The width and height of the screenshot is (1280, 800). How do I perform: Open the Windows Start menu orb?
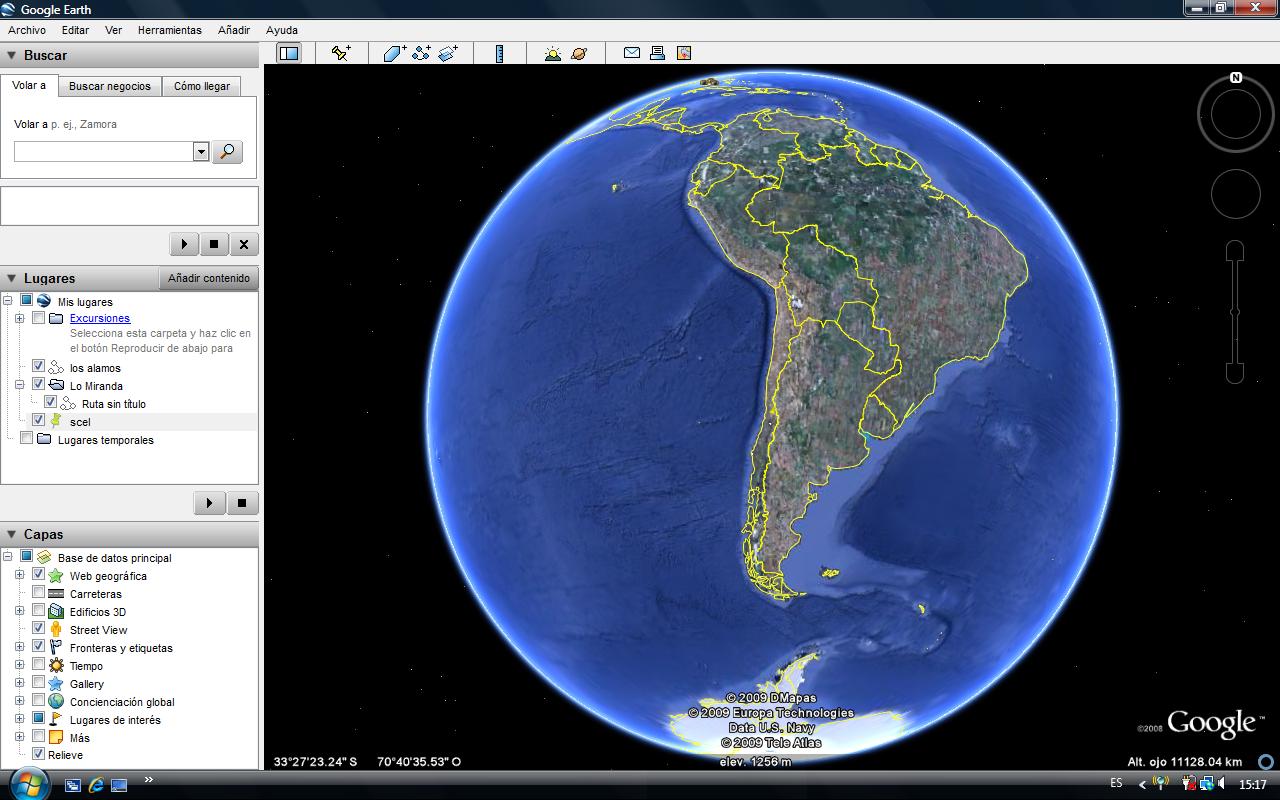28,783
